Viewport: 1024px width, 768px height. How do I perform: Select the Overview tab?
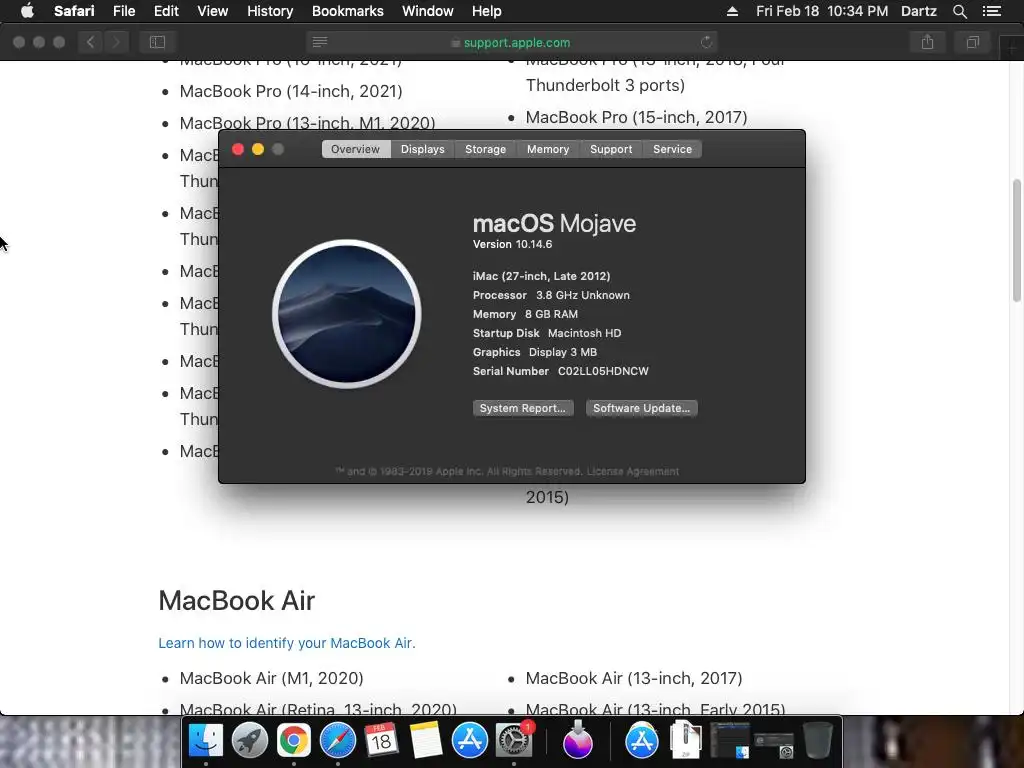355,149
